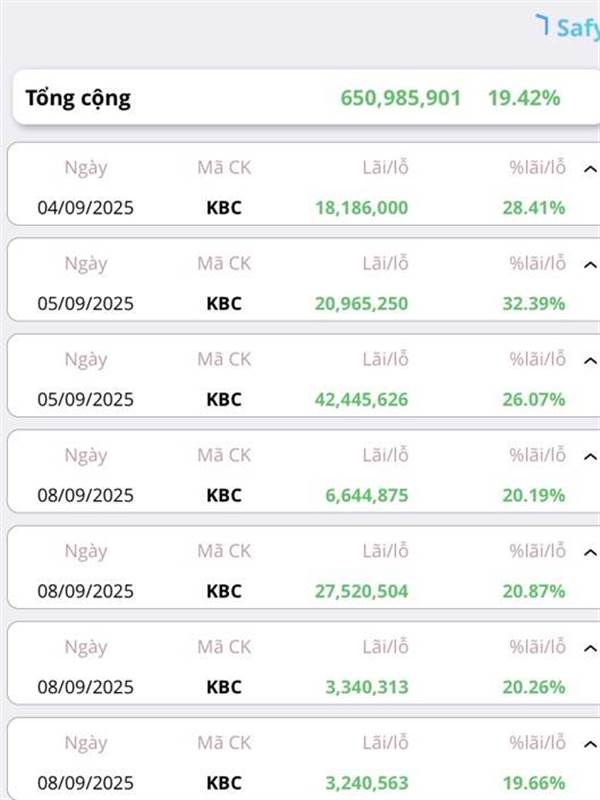Collapse the 27,520,504 KBC entry chevron
600x800 pixels.
pyautogui.click(x=589, y=552)
